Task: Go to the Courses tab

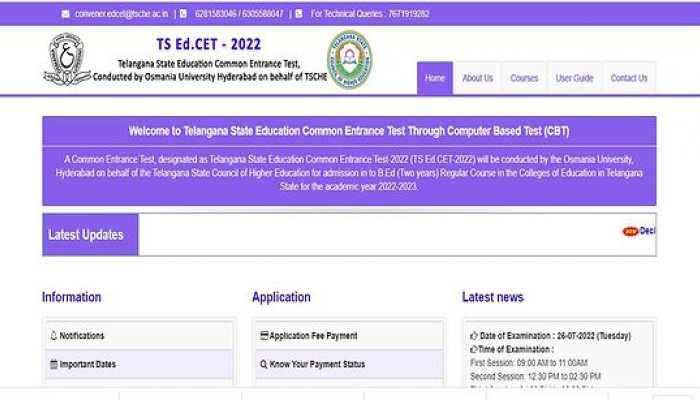Action: 524,78
